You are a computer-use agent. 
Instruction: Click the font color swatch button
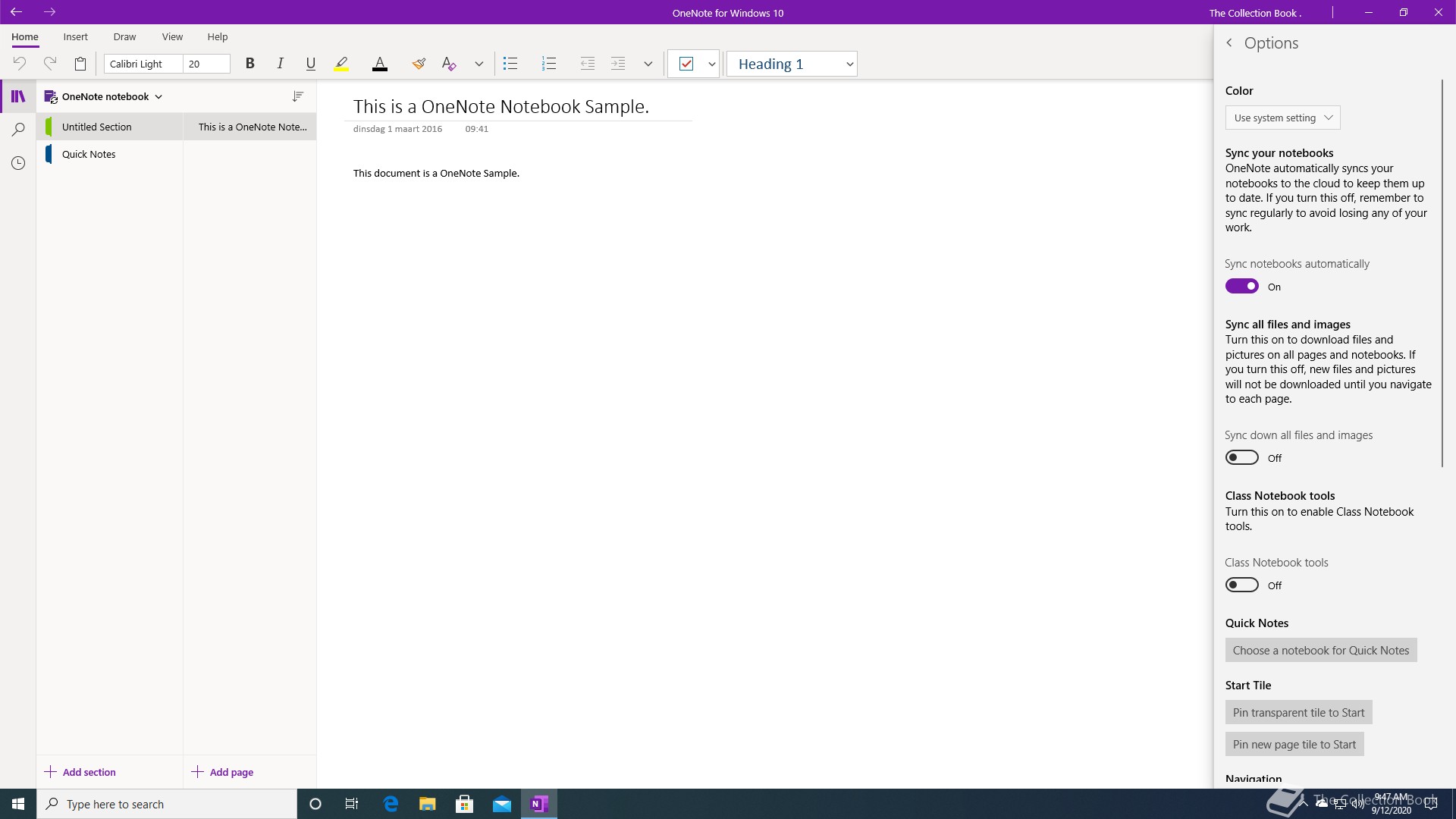click(380, 64)
